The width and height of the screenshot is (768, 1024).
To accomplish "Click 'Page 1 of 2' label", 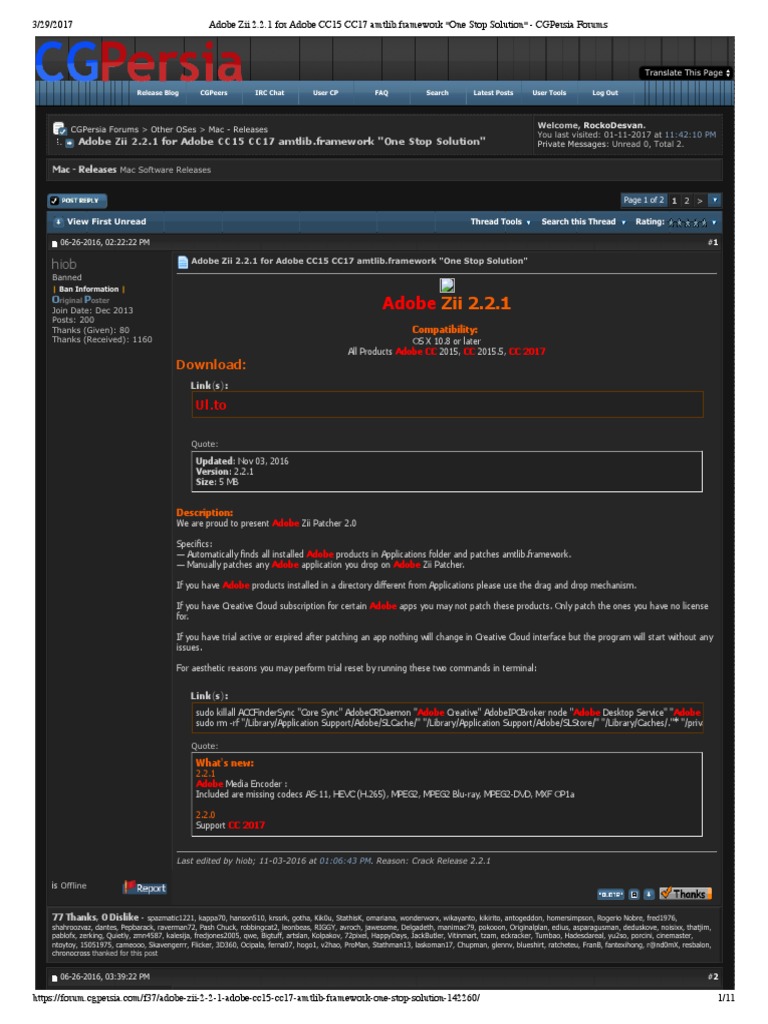I will click(643, 200).
